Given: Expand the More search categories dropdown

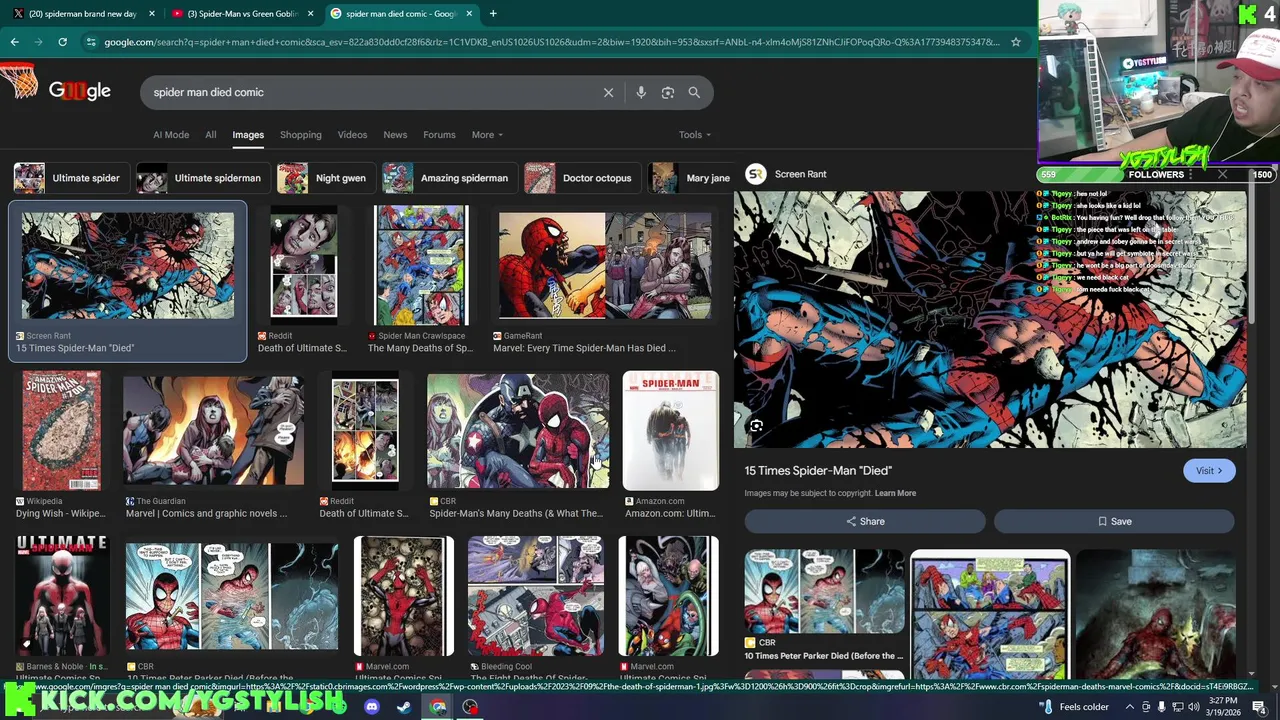Looking at the screenshot, I should (x=487, y=135).
